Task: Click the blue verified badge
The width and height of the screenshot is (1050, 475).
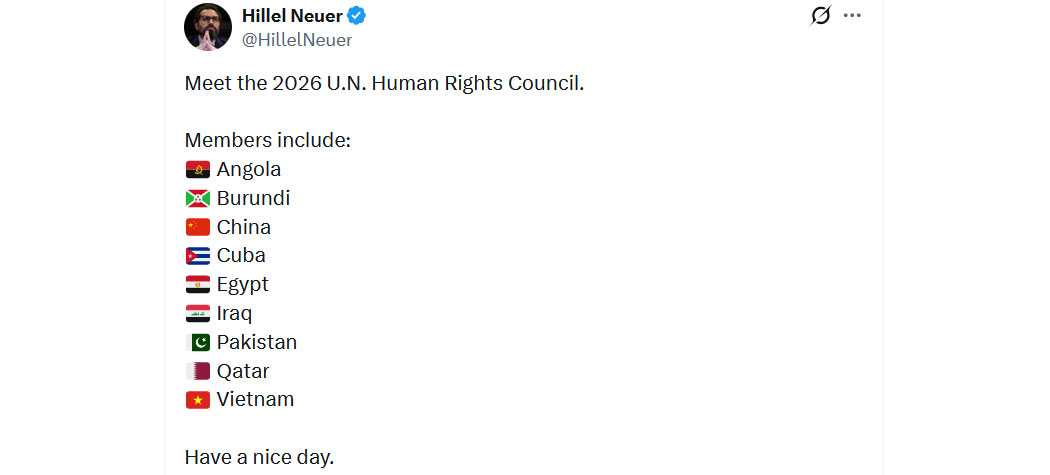Action: click(357, 15)
